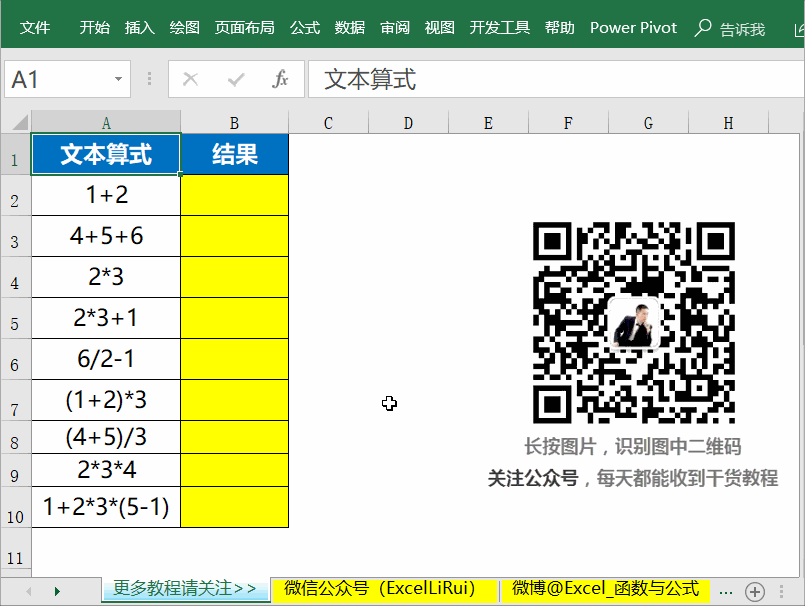Click the fill handle of cell A1
This screenshot has width=805, height=606.
(x=180, y=174)
